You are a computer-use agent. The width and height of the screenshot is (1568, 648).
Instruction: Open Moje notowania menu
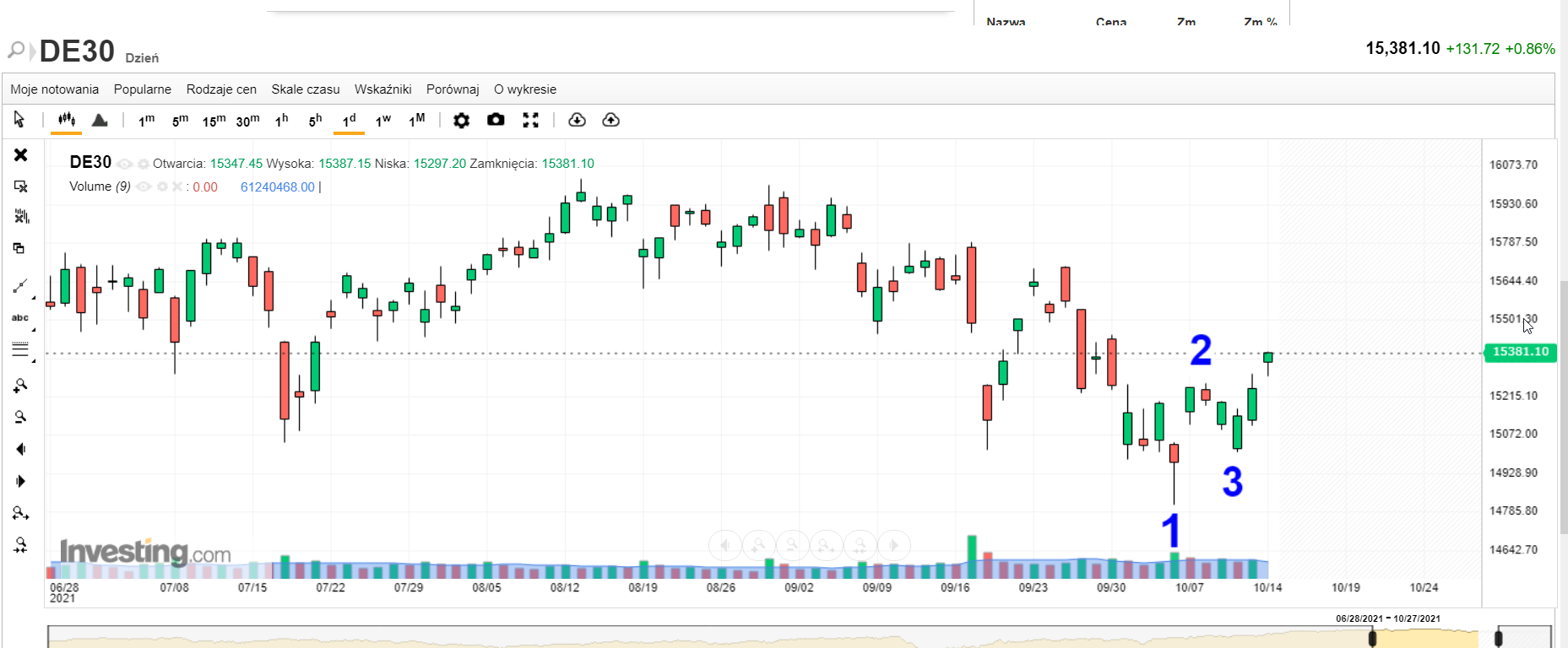(54, 89)
